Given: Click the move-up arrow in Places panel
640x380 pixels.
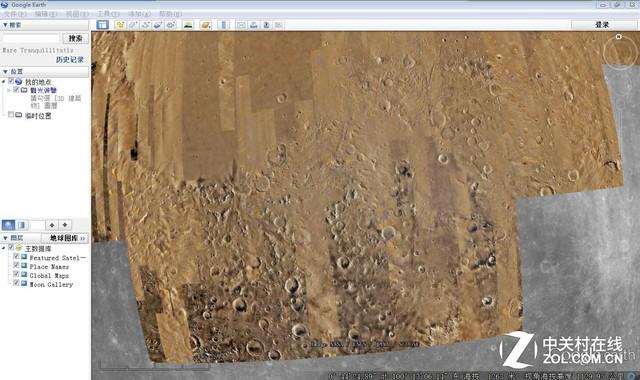Looking at the screenshot, I should click(52, 225).
